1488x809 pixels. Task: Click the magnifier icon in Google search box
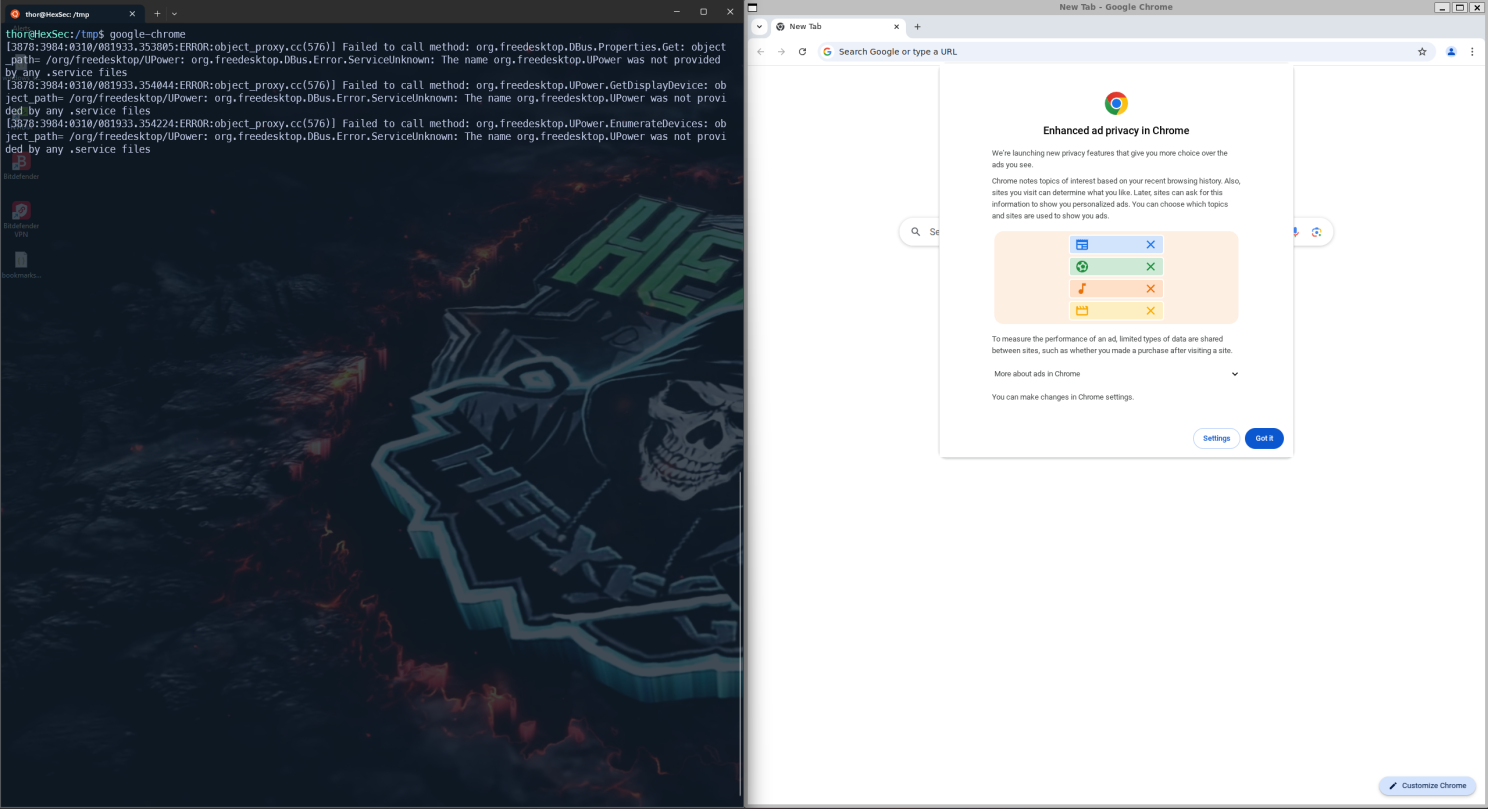pos(915,232)
